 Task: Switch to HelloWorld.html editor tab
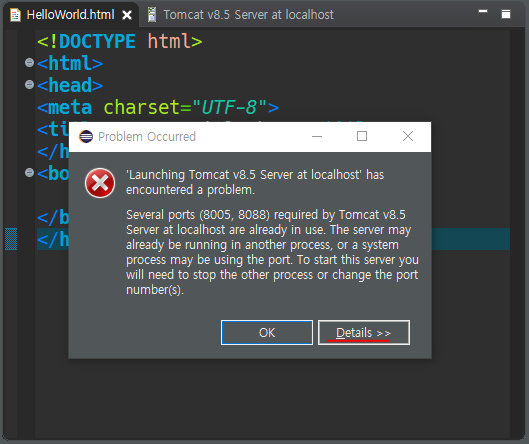pos(70,15)
